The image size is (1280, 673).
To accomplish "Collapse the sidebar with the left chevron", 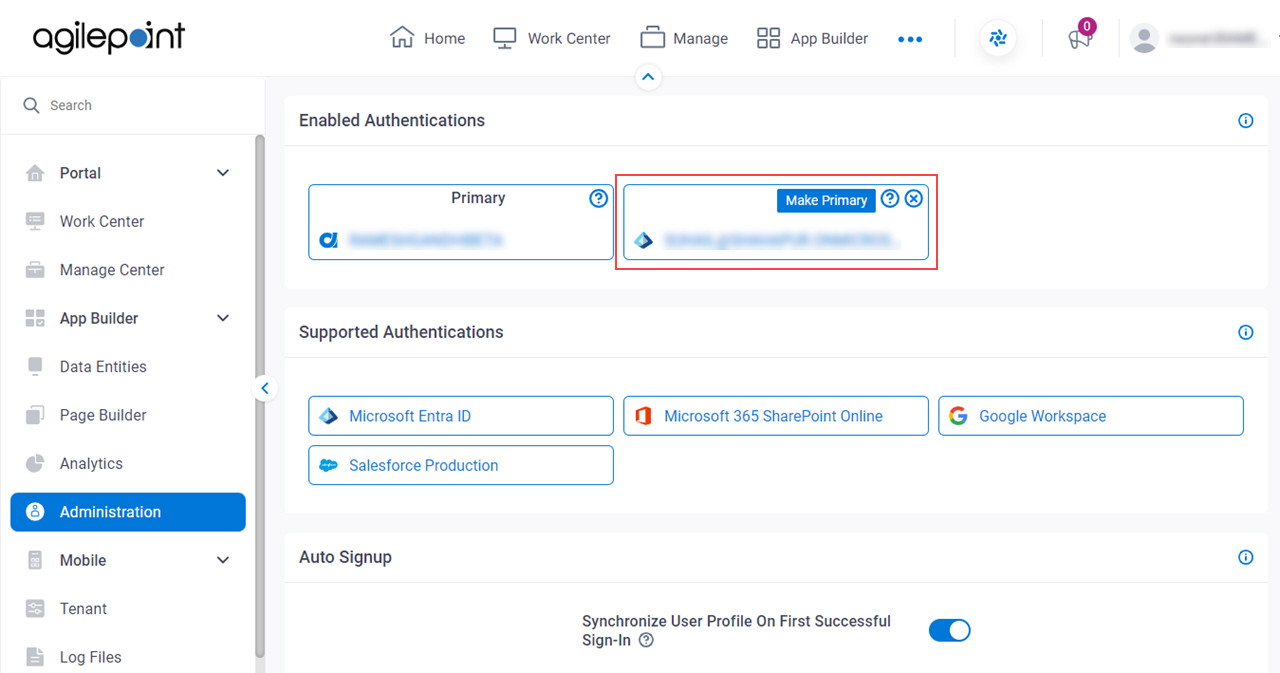I will coord(264,388).
